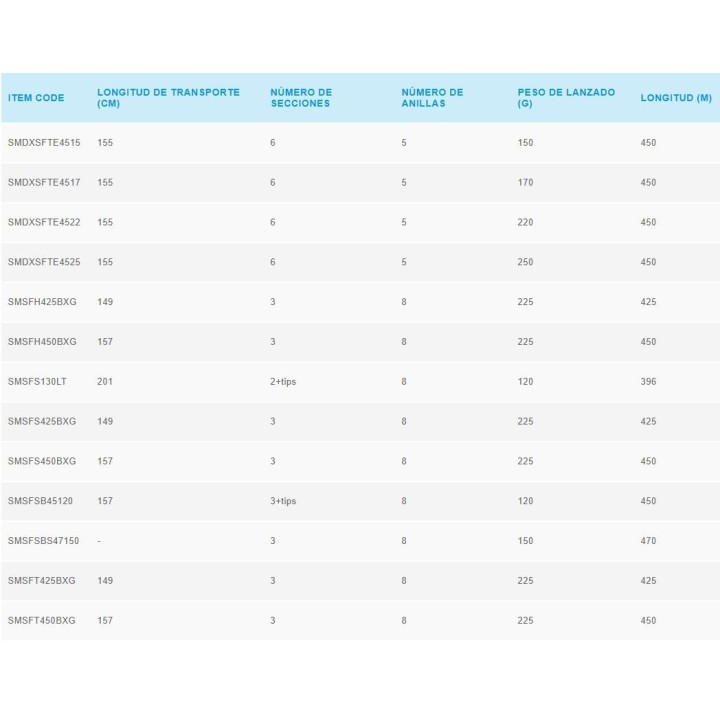720x720 pixels.
Task: Click the NÚMERO DE SECCIONES column header
Action: [x=301, y=98]
